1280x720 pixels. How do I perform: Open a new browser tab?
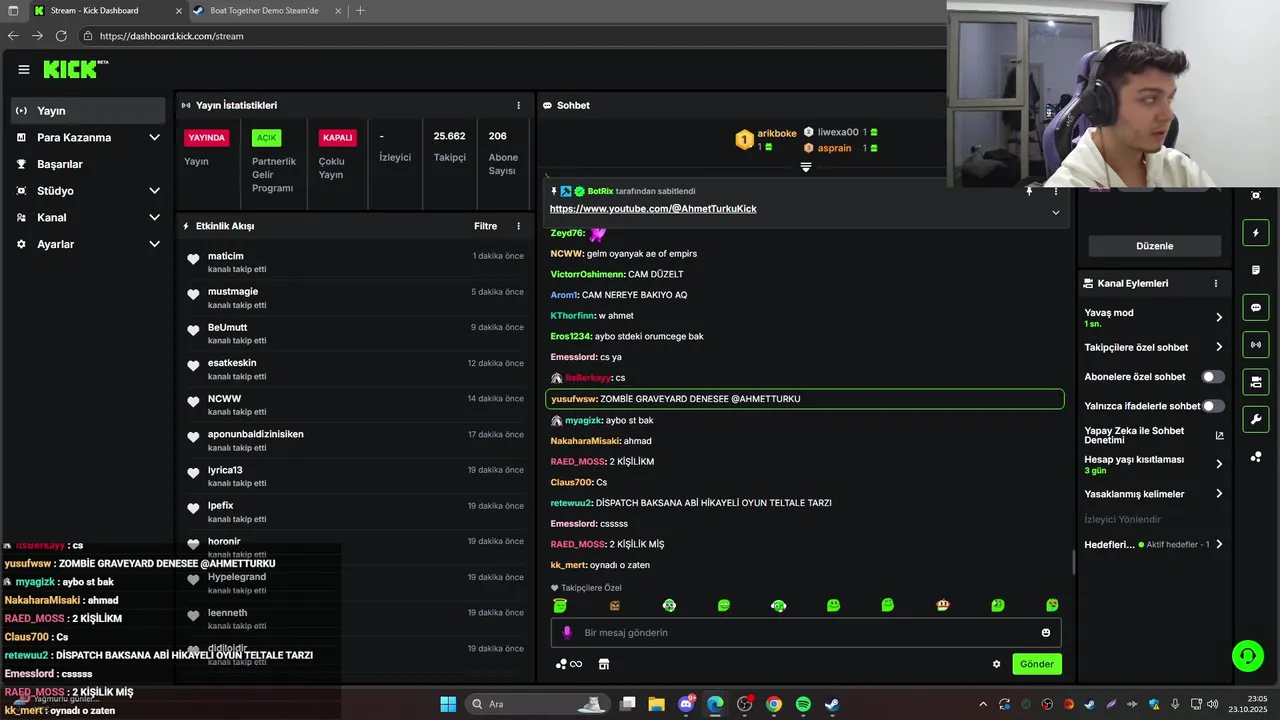coord(360,10)
